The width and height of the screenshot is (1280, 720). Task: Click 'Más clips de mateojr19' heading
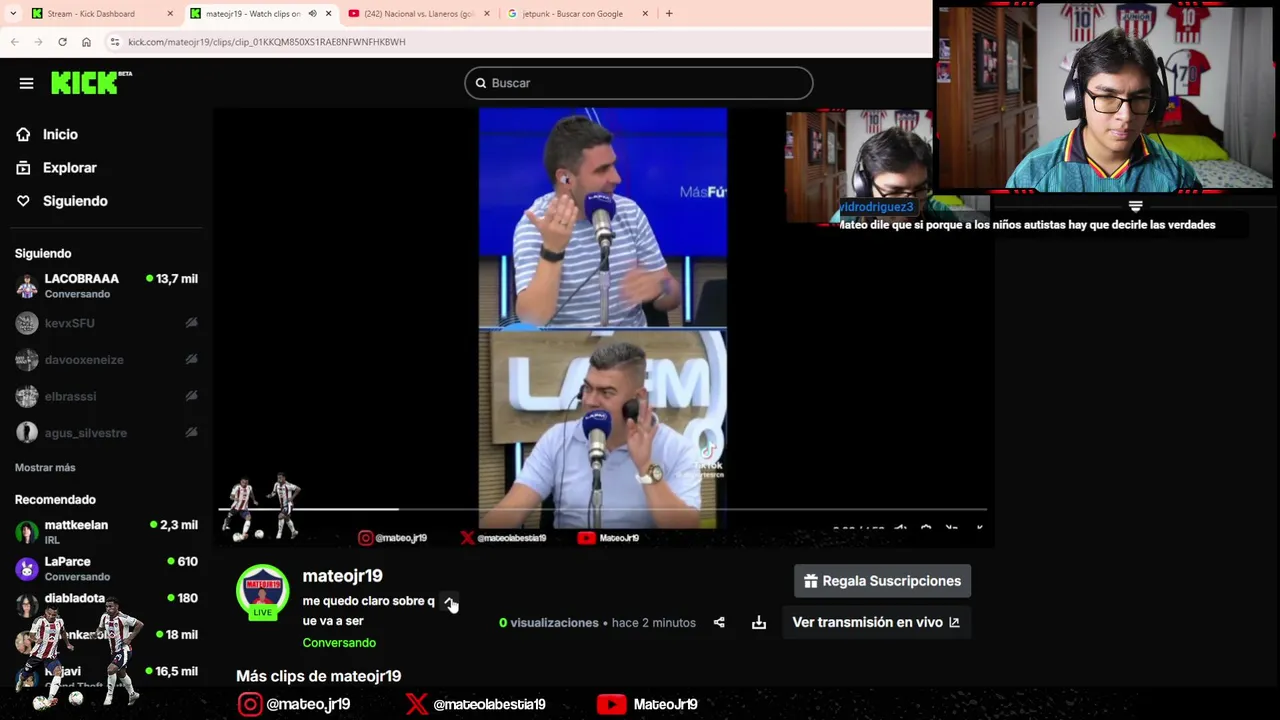click(318, 676)
